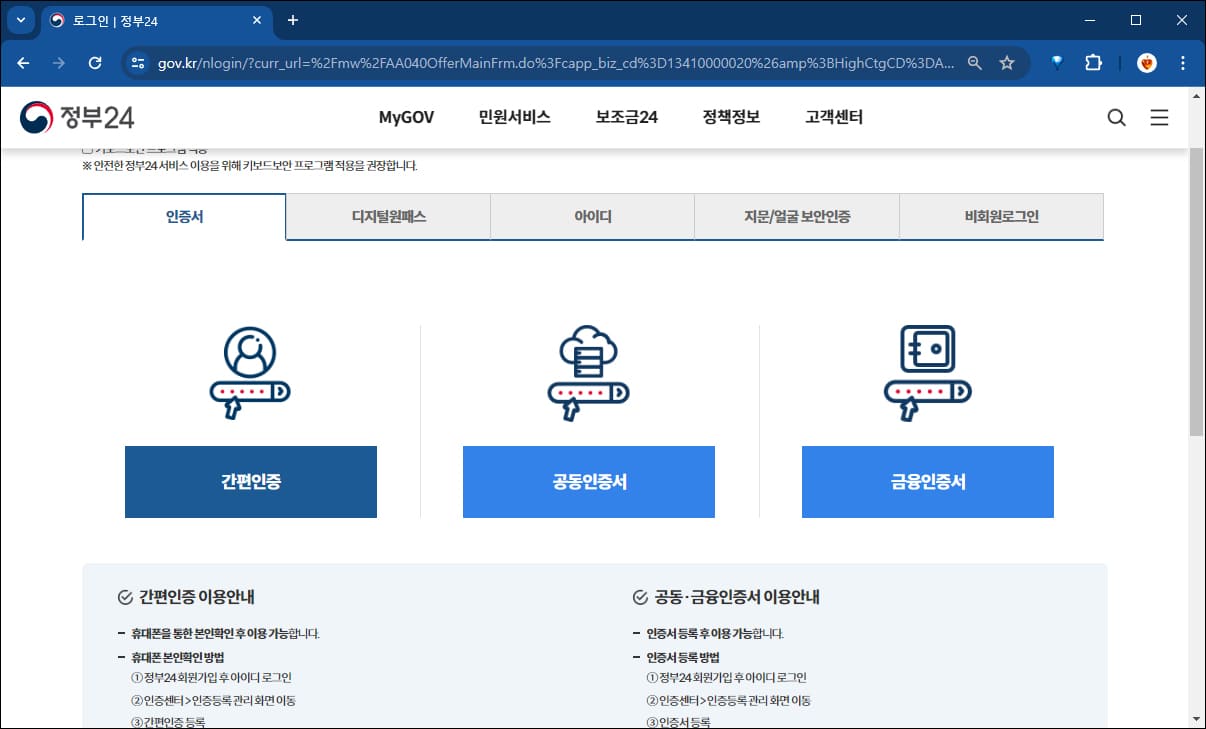Click the vault icon above 금융인증서

pos(927,370)
